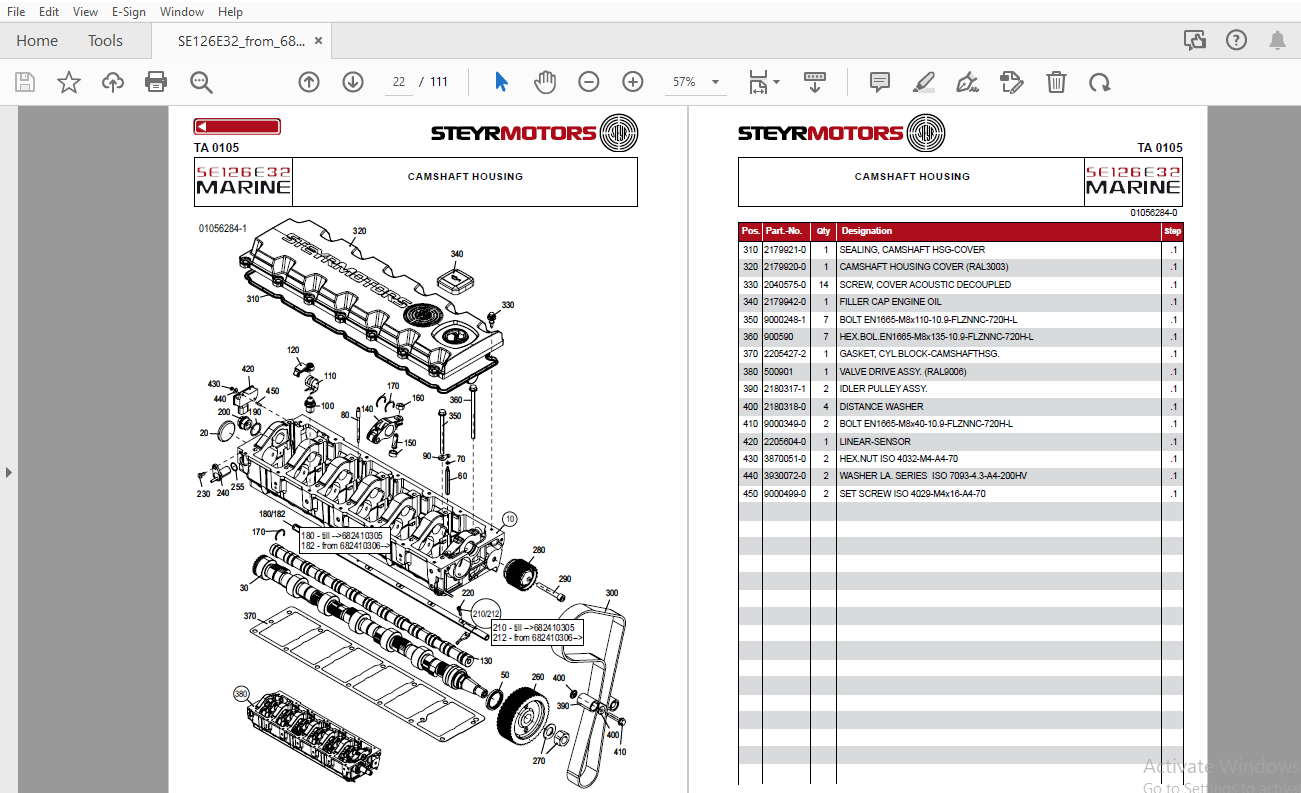Screen dimensions: 1301x793
Task: Click the 01056284-1 drawing number label
Action: click(222, 229)
